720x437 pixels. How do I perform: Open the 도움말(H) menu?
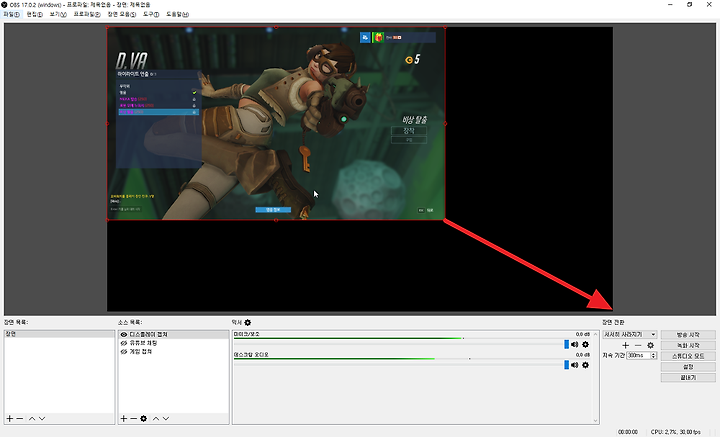coord(177,14)
